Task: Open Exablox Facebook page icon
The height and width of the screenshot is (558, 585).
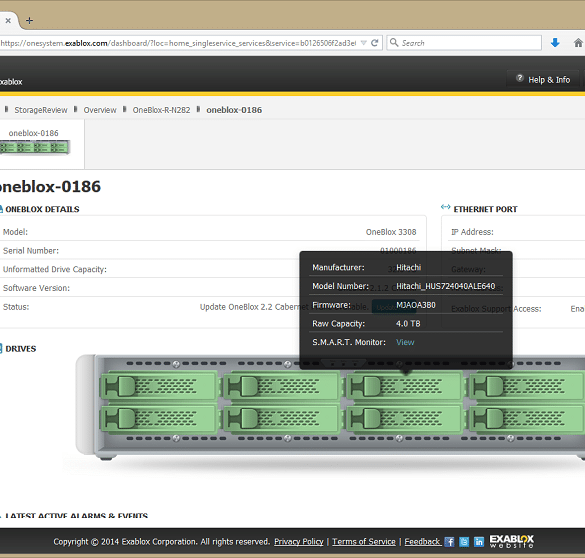Action: [450, 542]
